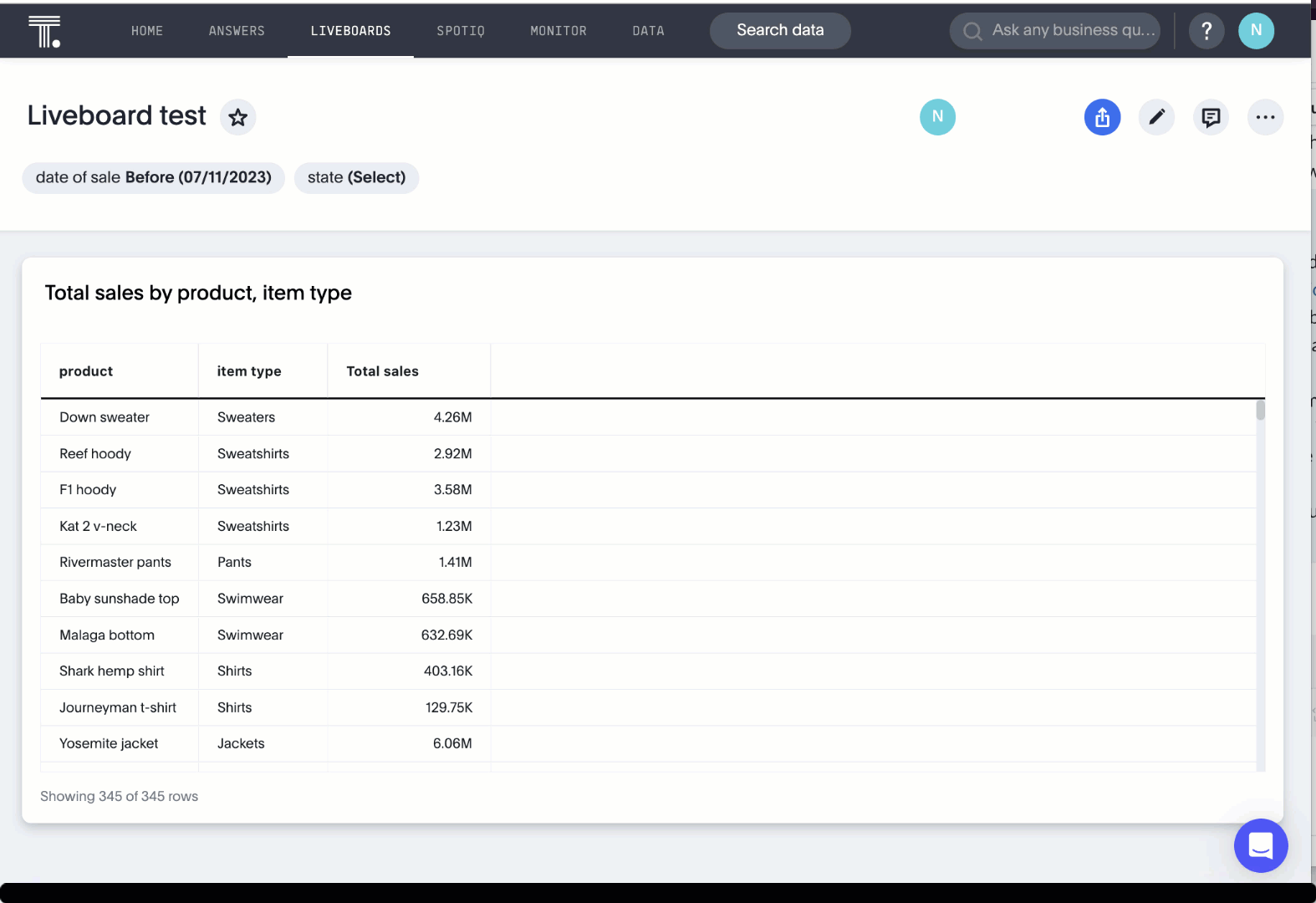Go to the Home tab
This screenshot has width=1316, height=903.
point(147,31)
